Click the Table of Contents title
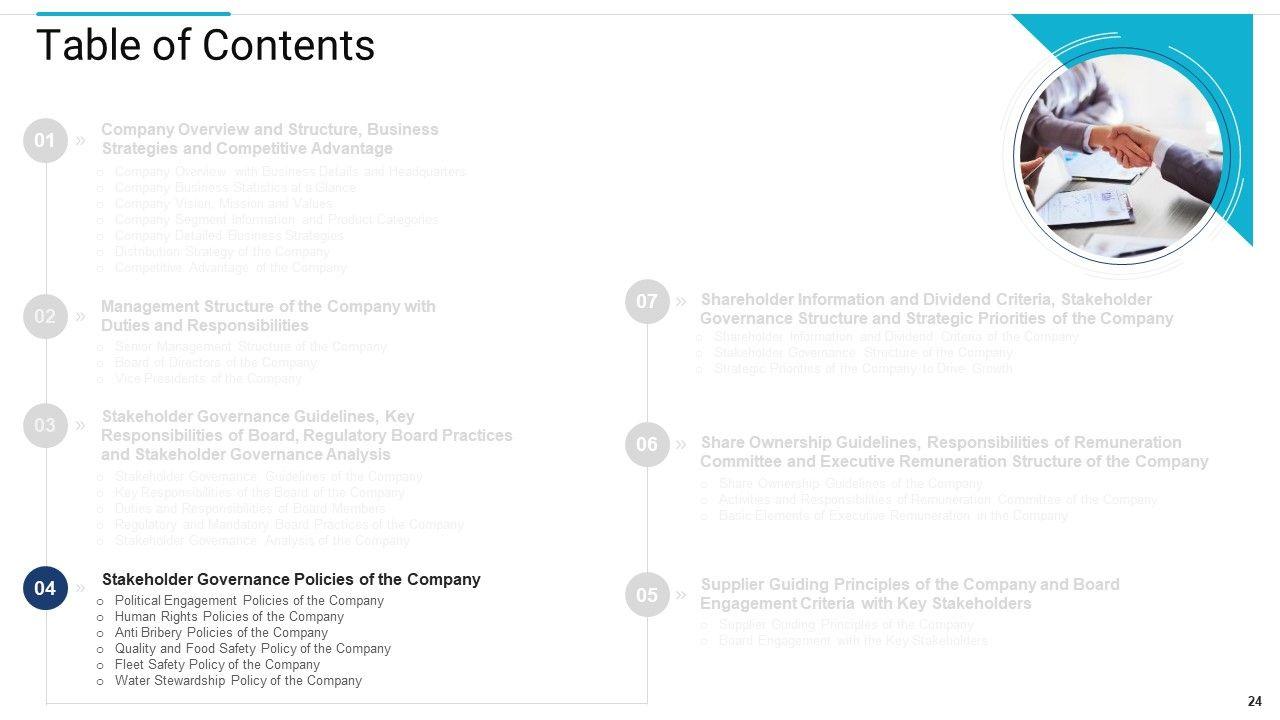The height and width of the screenshot is (720, 1280). point(205,46)
